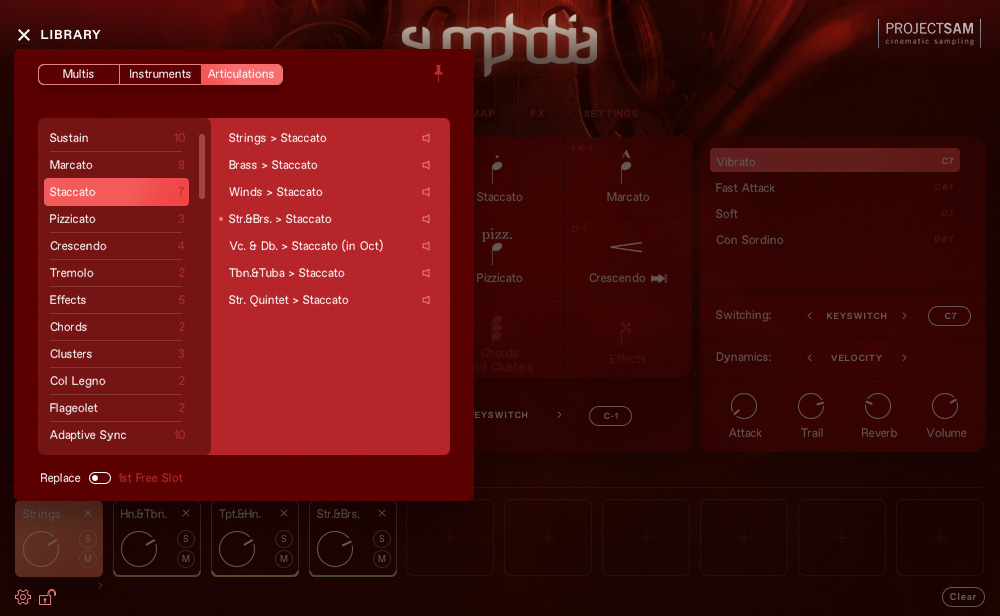The height and width of the screenshot is (616, 1000).
Task: Preview Str. Quintet > Staccato speaker icon
Action: [x=426, y=300]
